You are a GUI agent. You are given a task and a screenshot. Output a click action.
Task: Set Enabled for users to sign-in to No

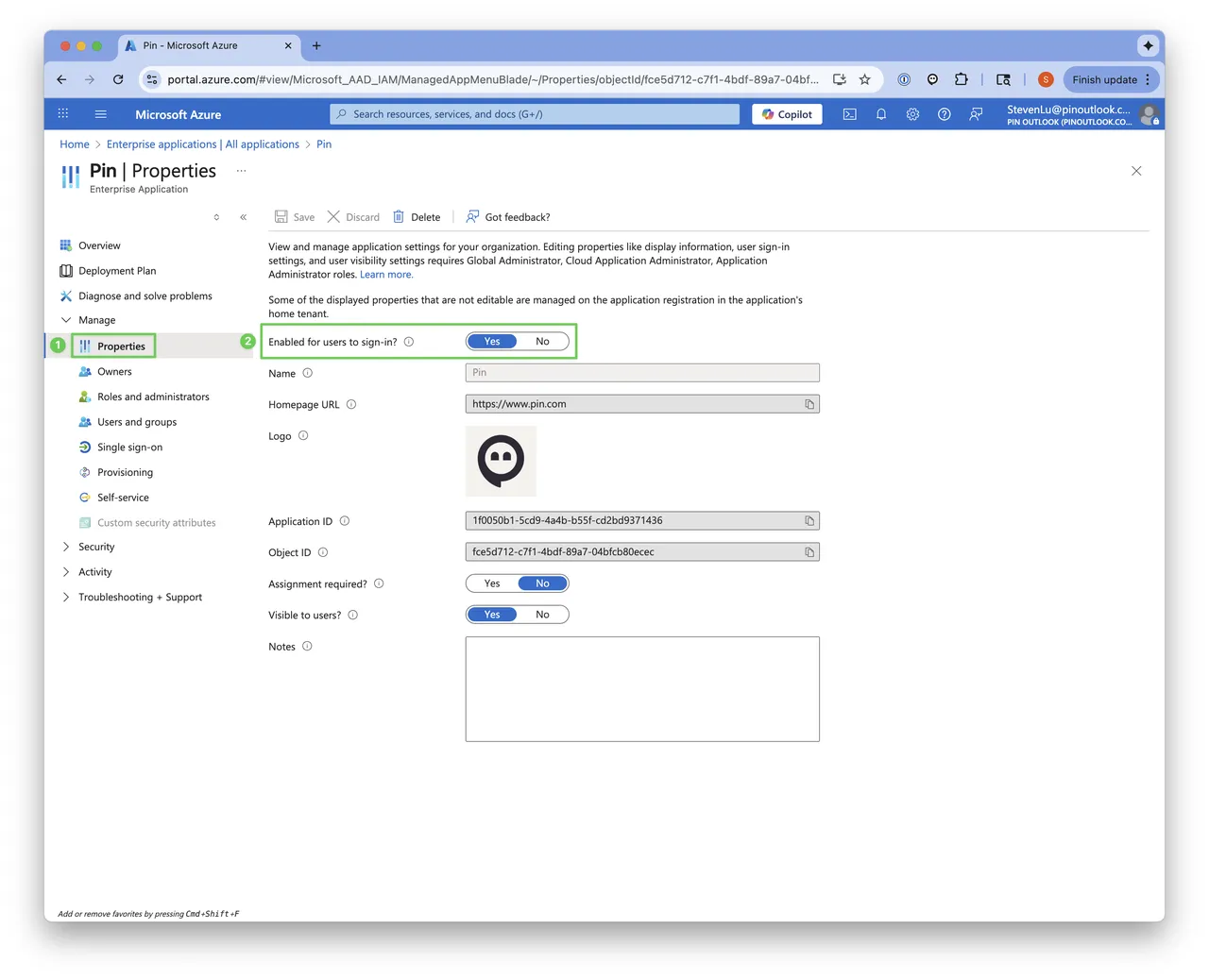click(x=542, y=342)
